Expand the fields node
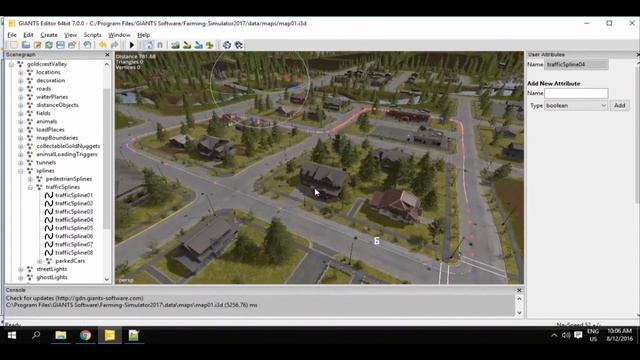The height and width of the screenshot is (360, 640). coord(20,113)
